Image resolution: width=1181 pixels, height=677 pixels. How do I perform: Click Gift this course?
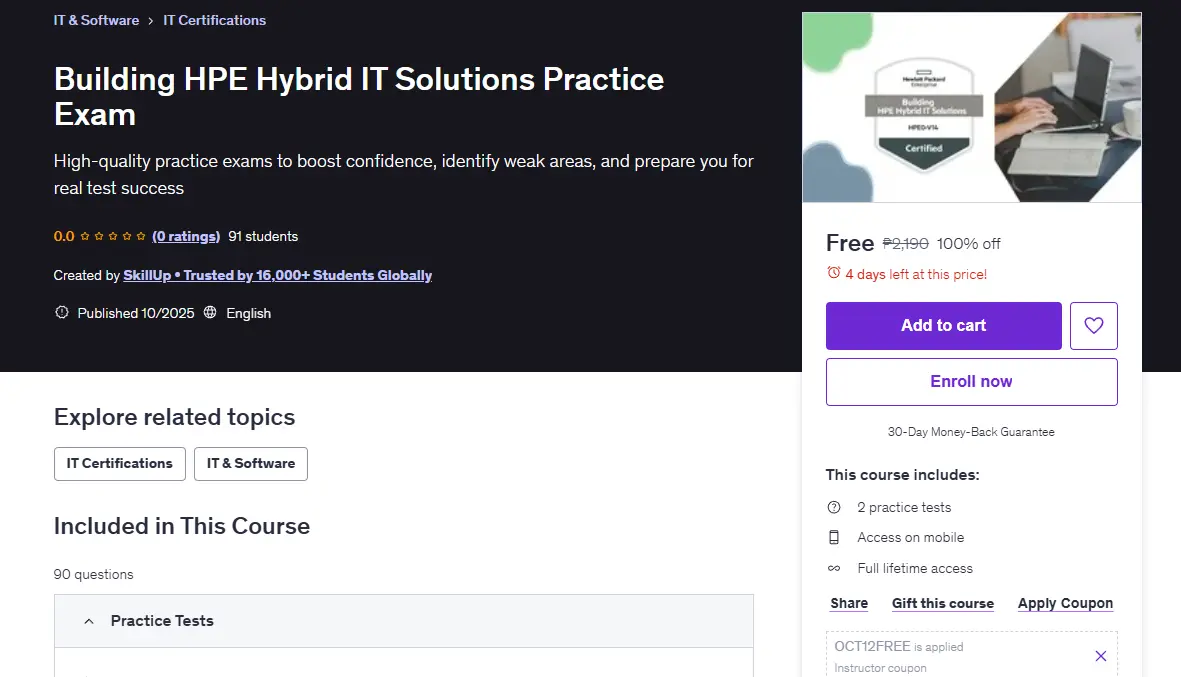943,603
